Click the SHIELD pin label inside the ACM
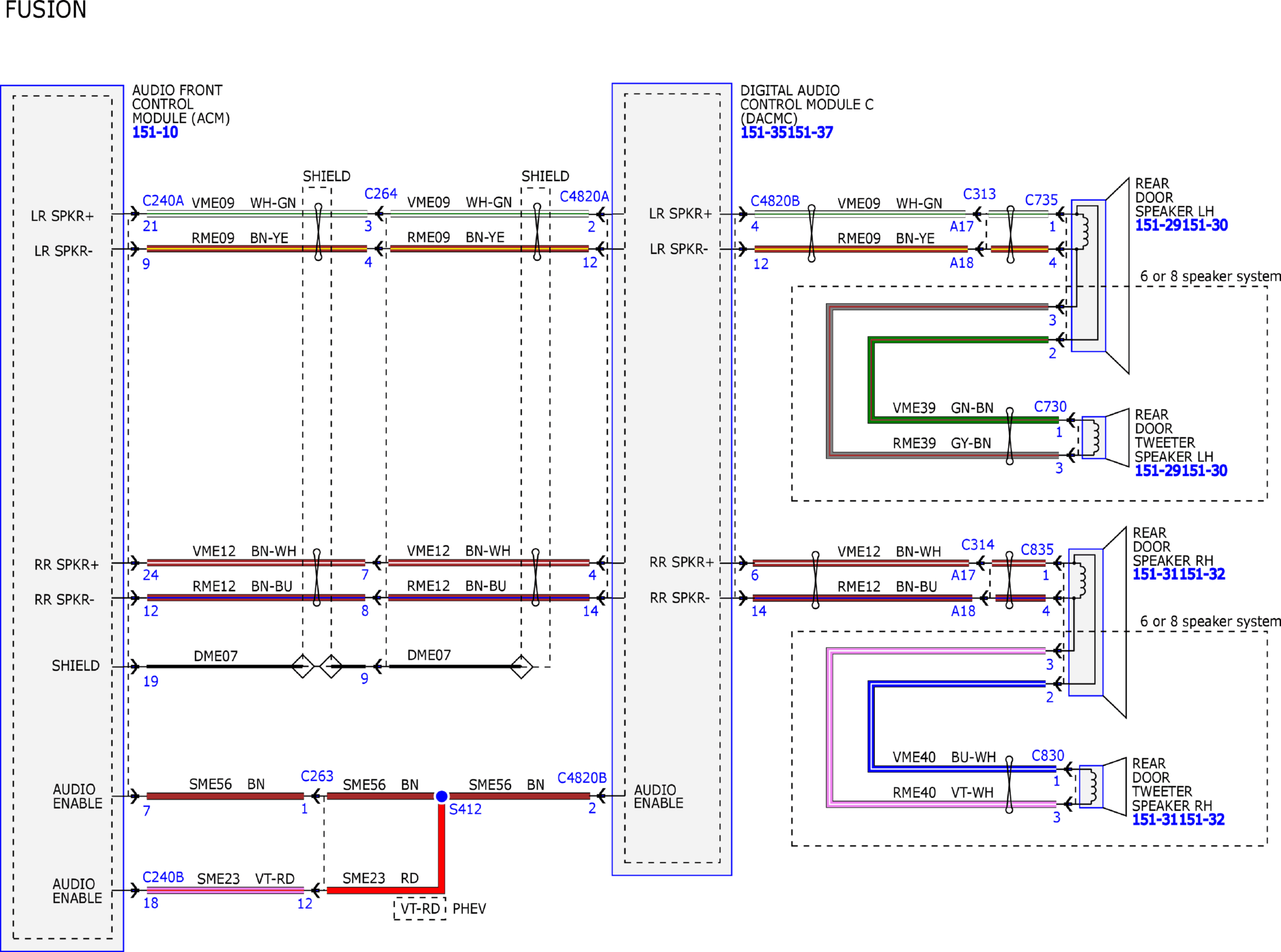1281x952 pixels. coord(76,666)
